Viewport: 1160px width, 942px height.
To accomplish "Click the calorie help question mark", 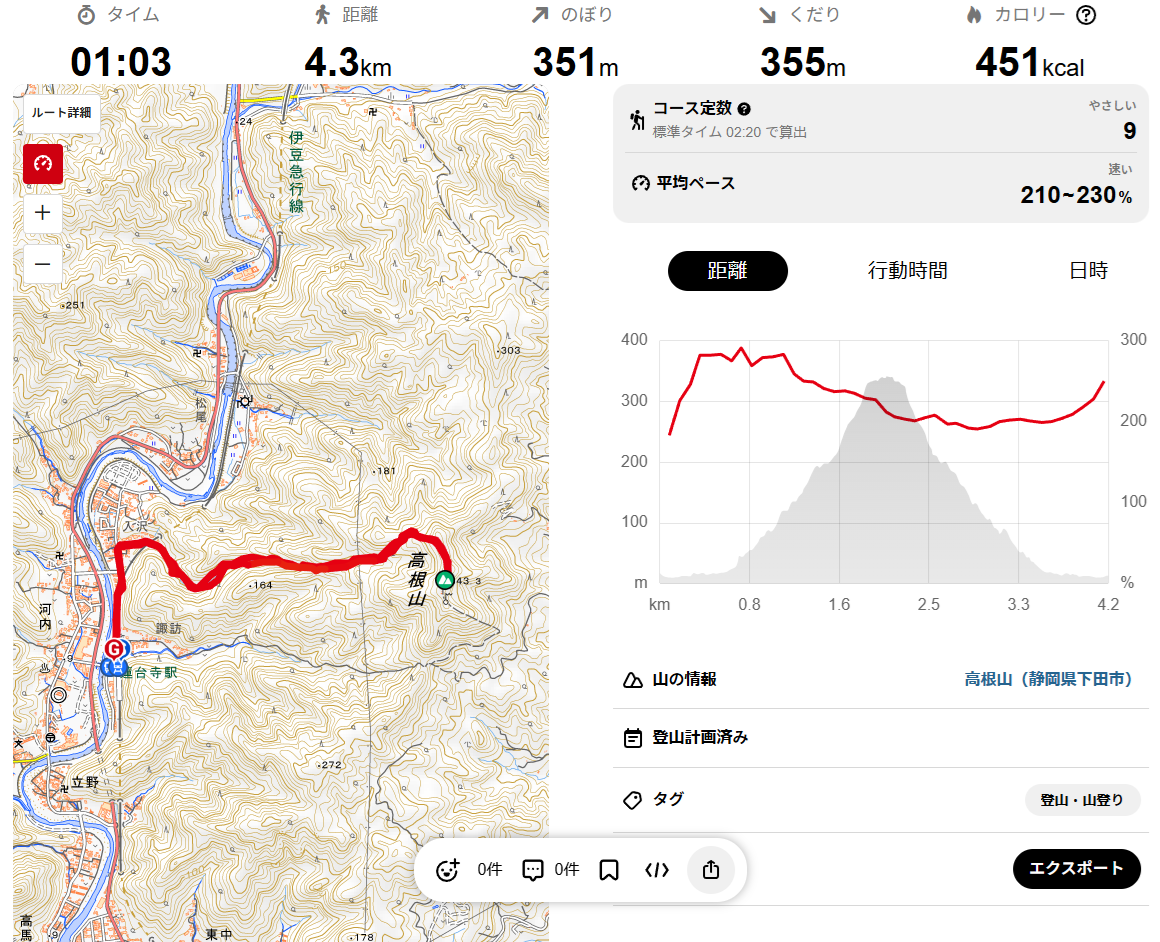I will pos(1086,15).
